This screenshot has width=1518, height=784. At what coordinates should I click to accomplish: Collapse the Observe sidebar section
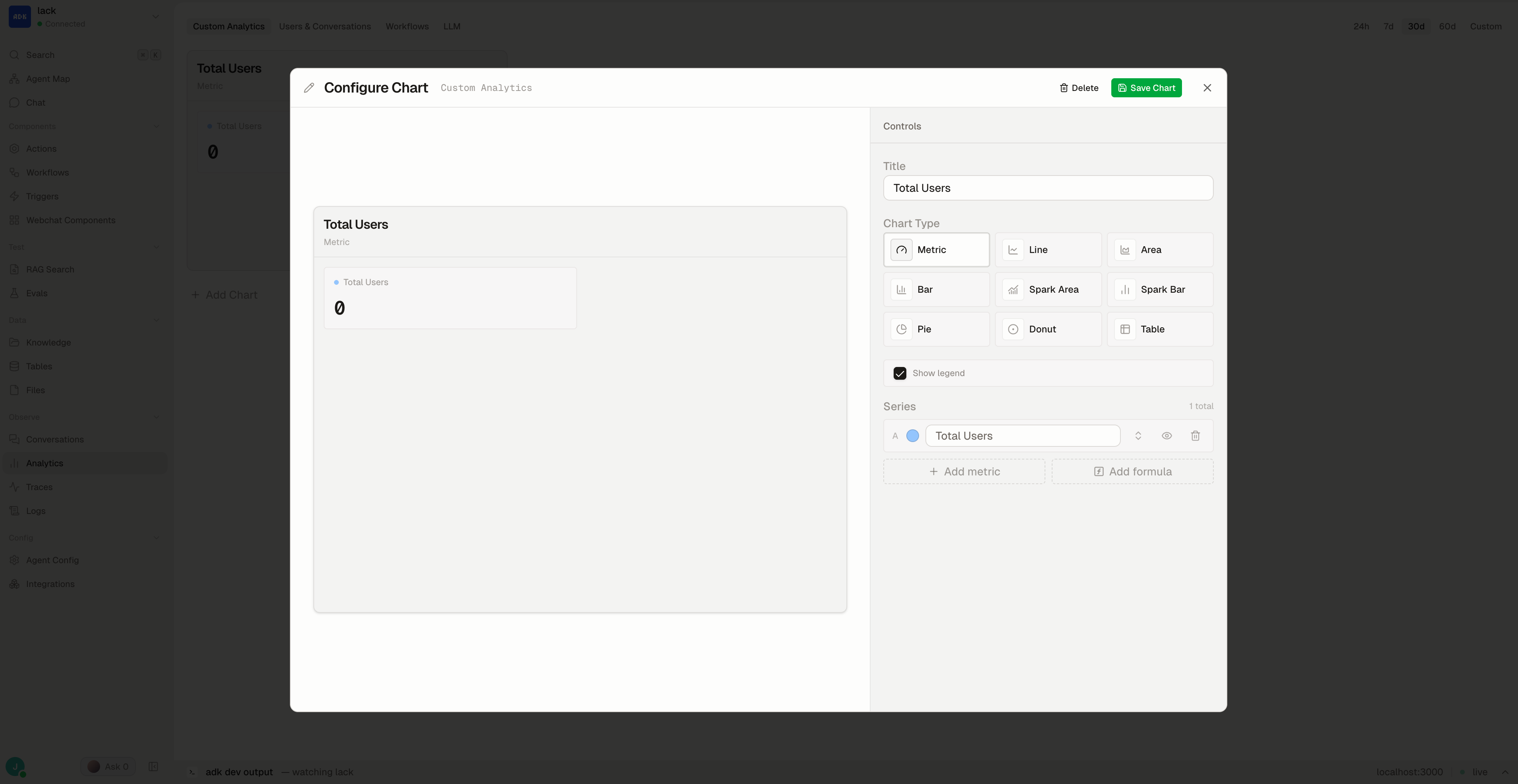[156, 417]
